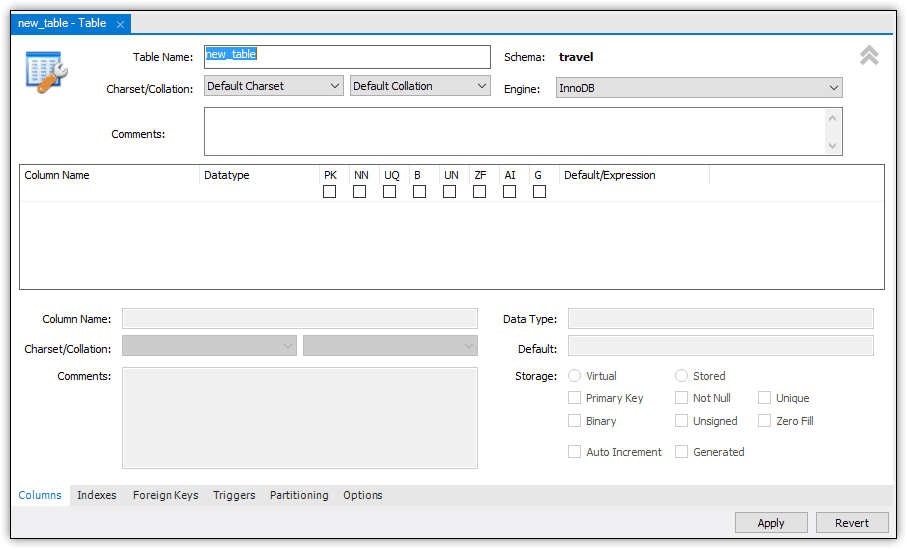Open the Default Charset dropdown
907x549 pixels.
(274, 87)
